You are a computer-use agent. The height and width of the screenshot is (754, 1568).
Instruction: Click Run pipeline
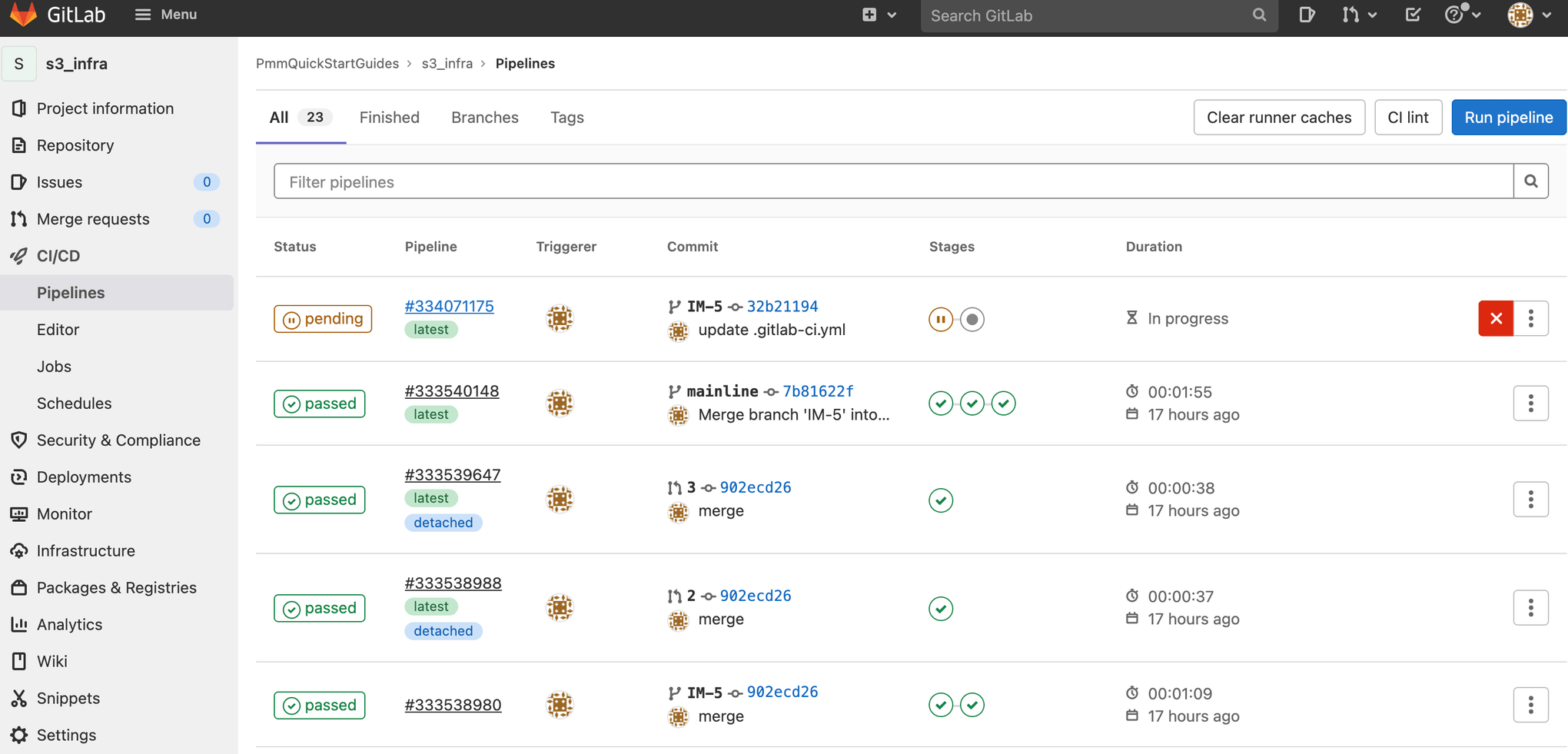coord(1508,117)
